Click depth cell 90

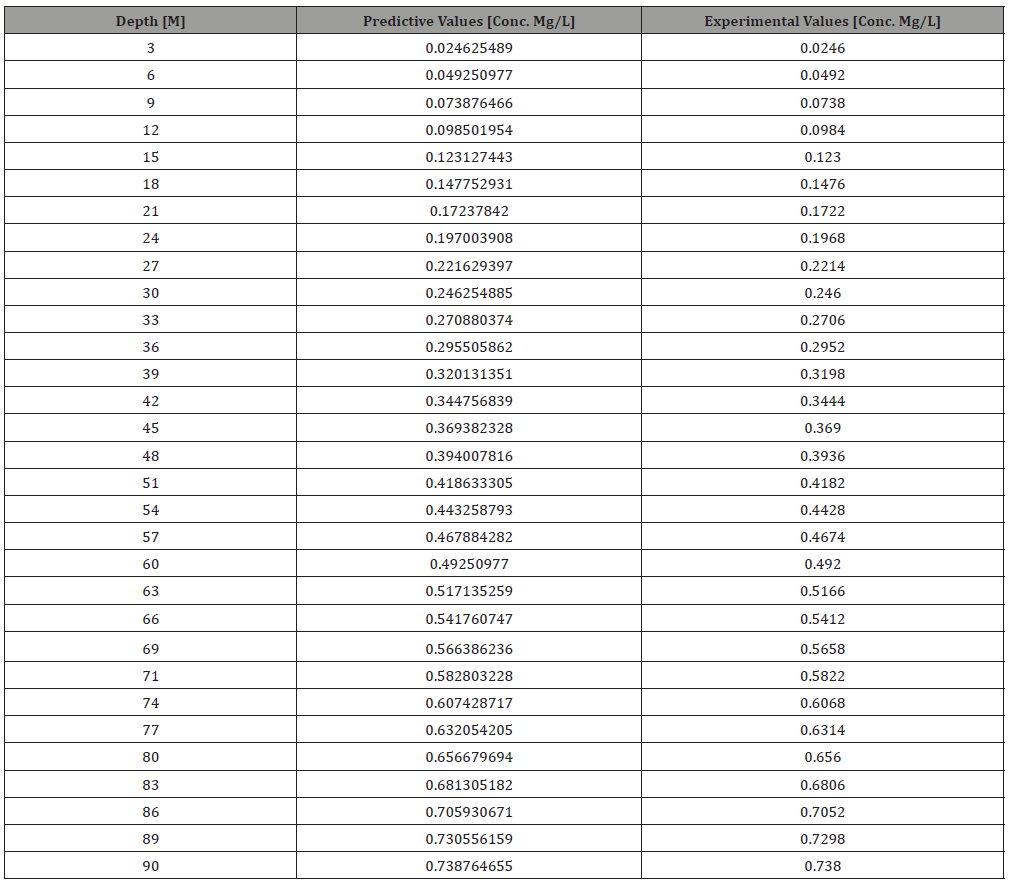(150, 867)
